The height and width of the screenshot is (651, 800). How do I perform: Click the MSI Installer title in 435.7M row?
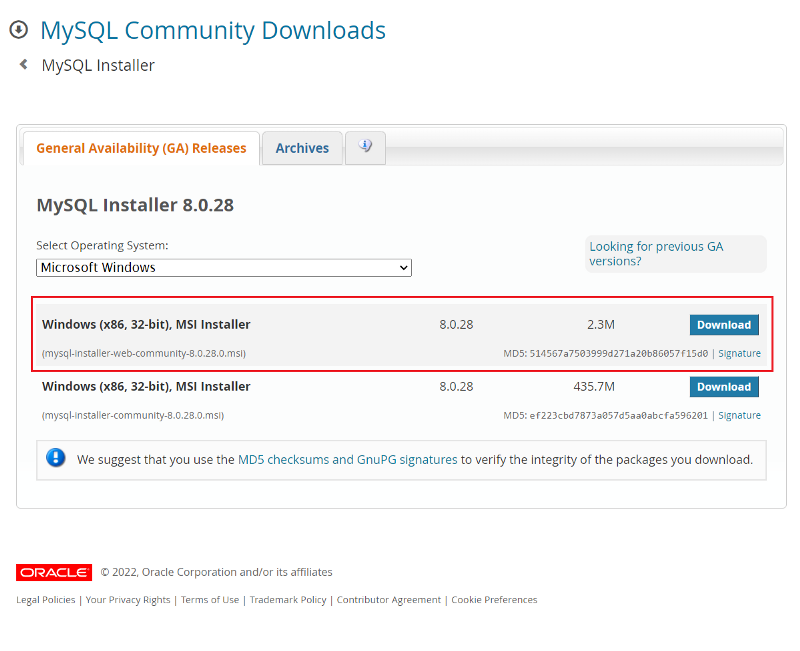(146, 387)
